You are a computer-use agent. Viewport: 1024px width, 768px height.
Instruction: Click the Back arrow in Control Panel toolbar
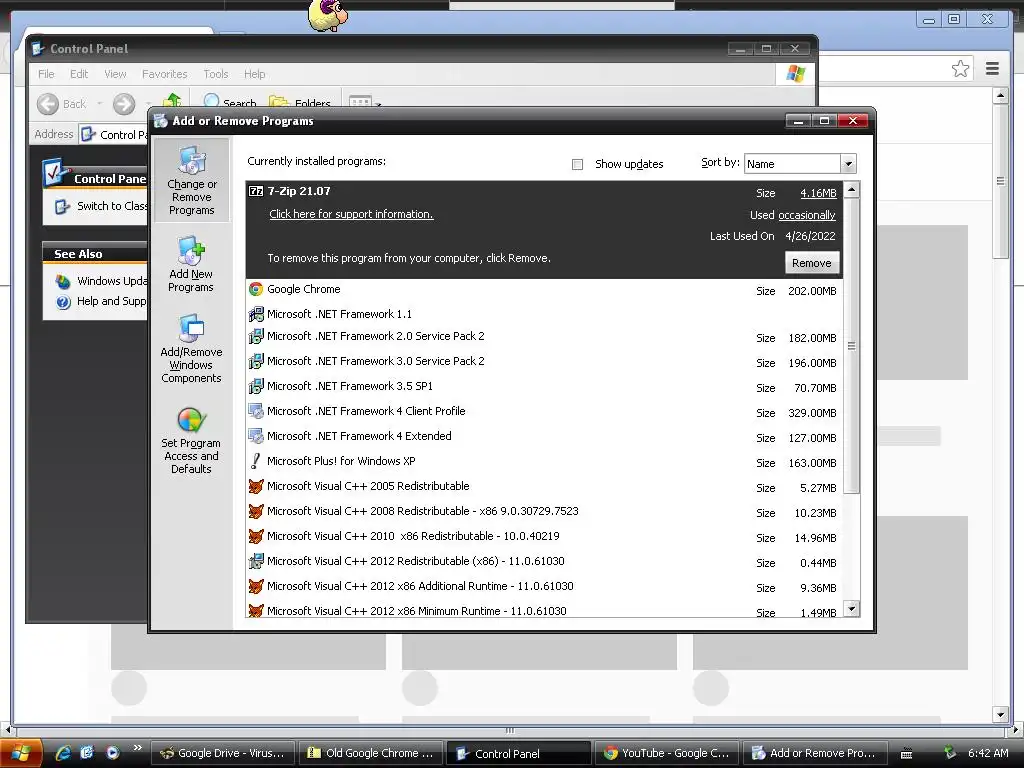(x=48, y=104)
